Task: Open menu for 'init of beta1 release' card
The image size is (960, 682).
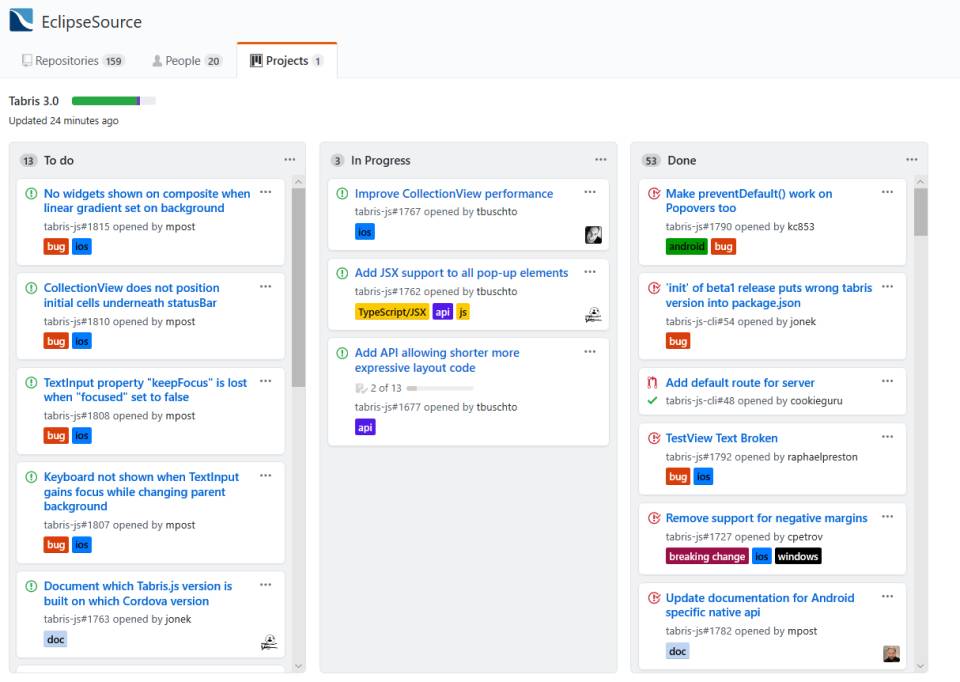Action: coord(888,287)
